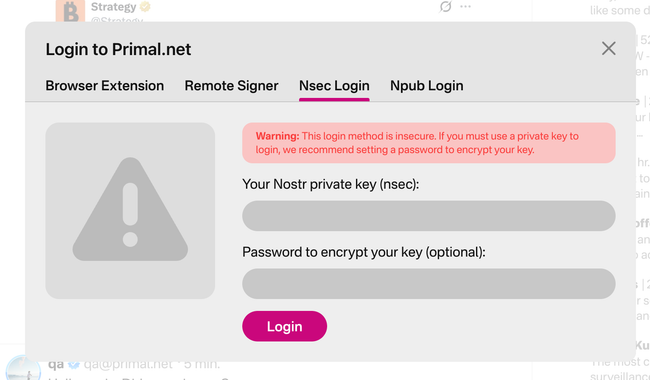Screen dimensions: 650x380
Task: Focus the optional encryption password field
Action: [x=429, y=283]
